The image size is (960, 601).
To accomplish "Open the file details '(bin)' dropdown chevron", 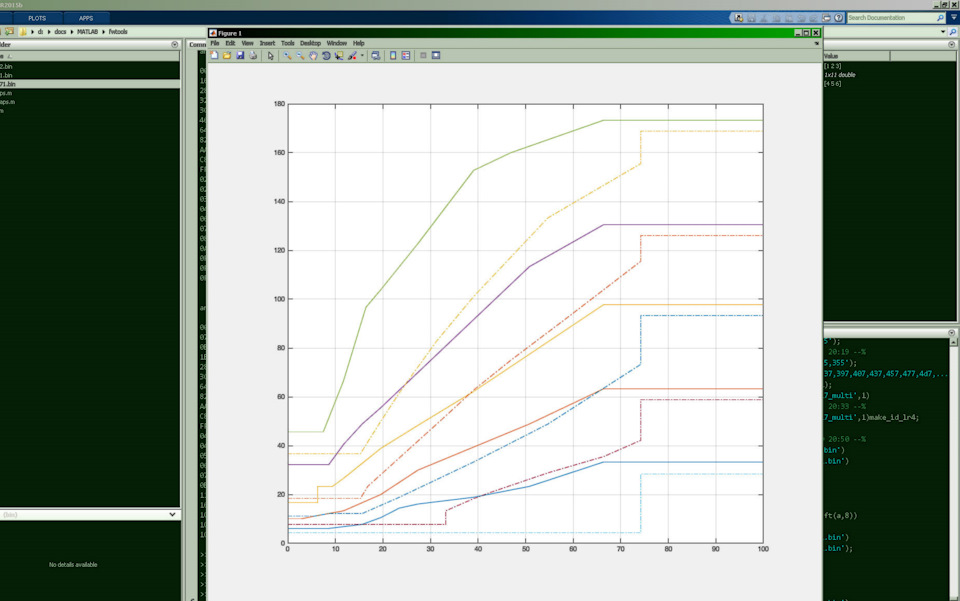I will pos(172,515).
